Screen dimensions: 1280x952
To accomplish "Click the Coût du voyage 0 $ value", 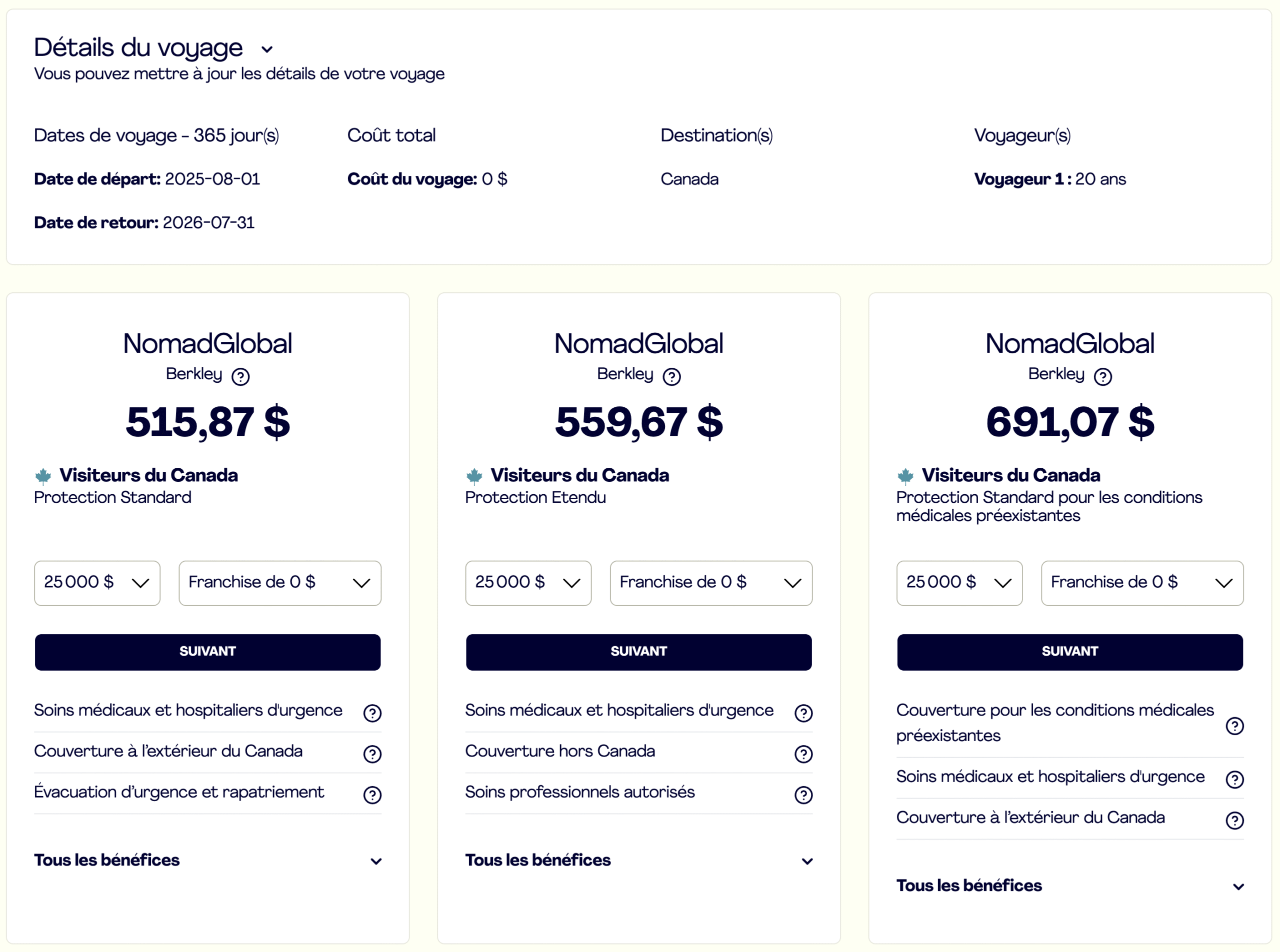I will tap(494, 179).
